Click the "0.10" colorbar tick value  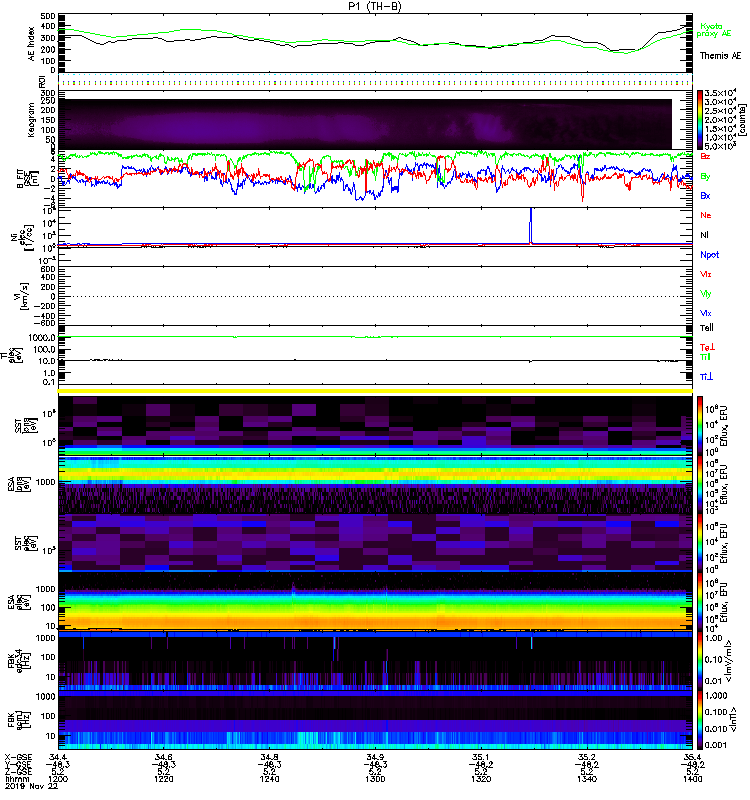point(713,660)
